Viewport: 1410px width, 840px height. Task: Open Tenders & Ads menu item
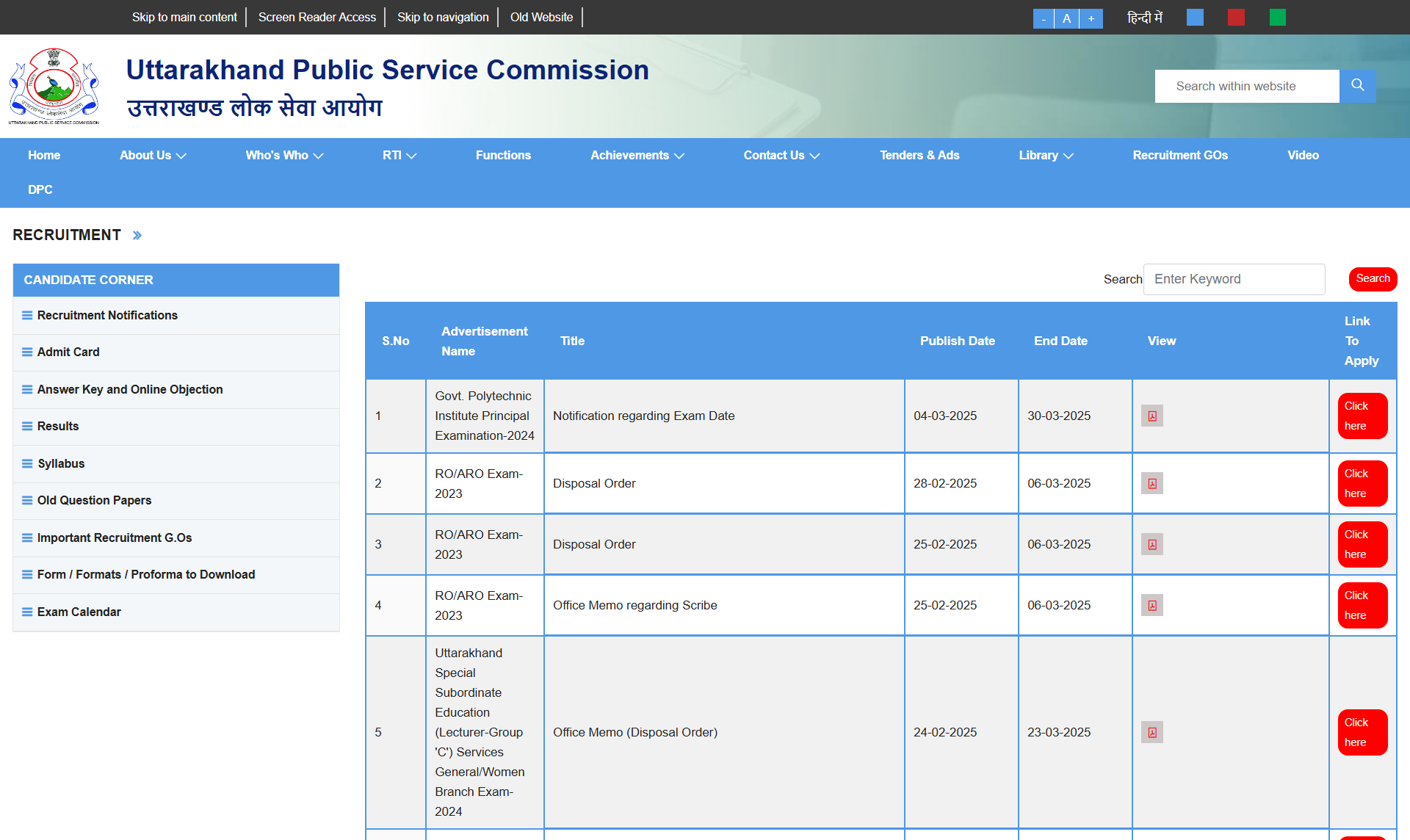pyautogui.click(x=919, y=156)
